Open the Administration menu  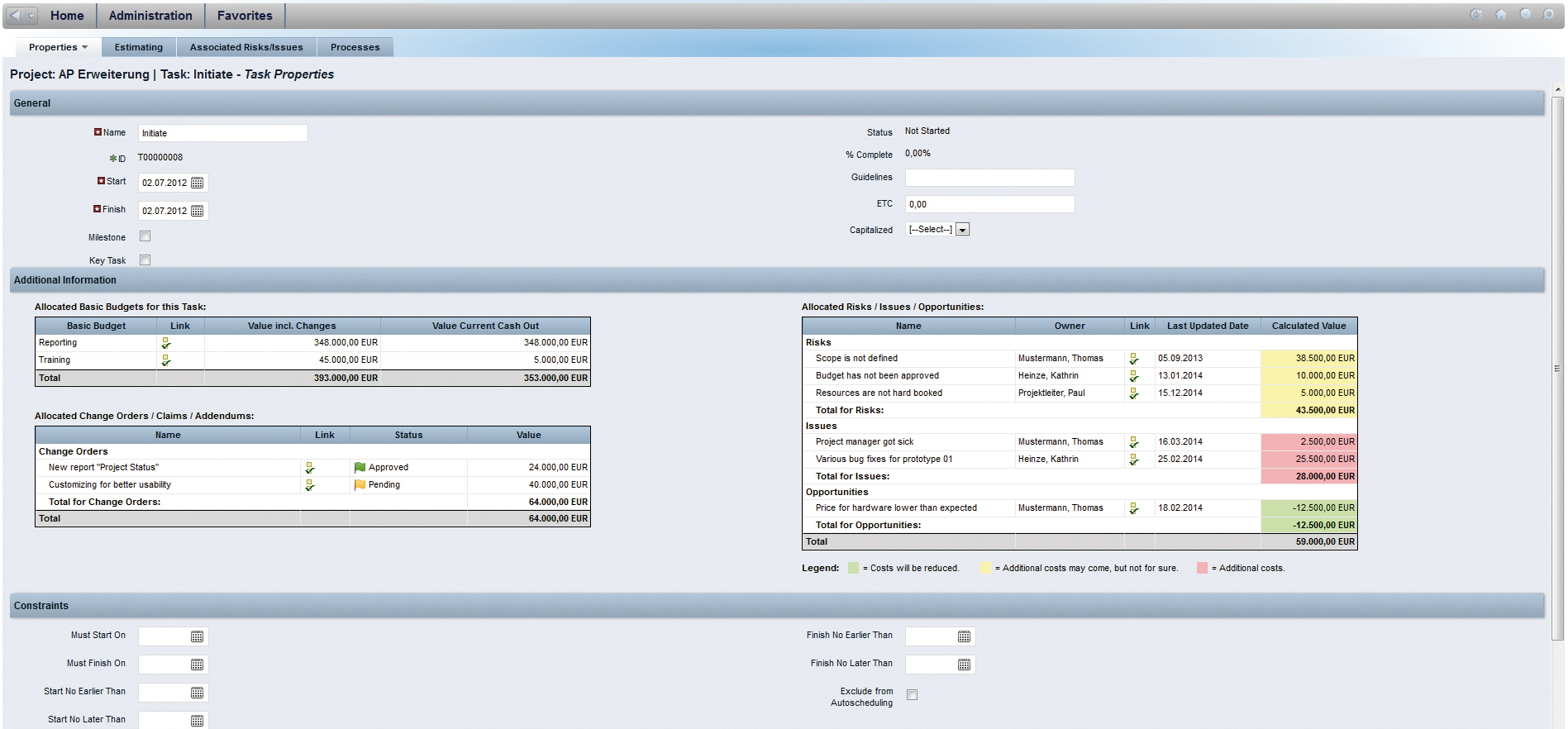[x=150, y=16]
